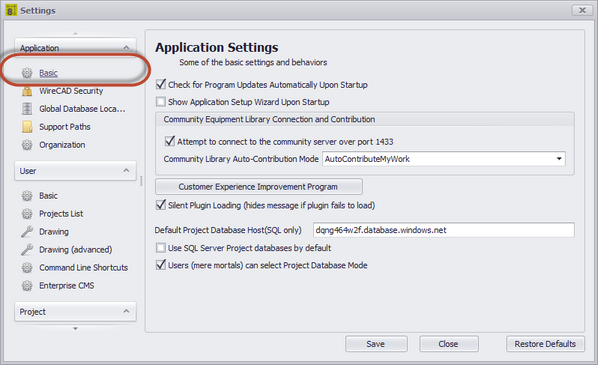Open Community Library Auto-Contribution Mode dropdown
This screenshot has height=365, width=598.
click(x=444, y=159)
